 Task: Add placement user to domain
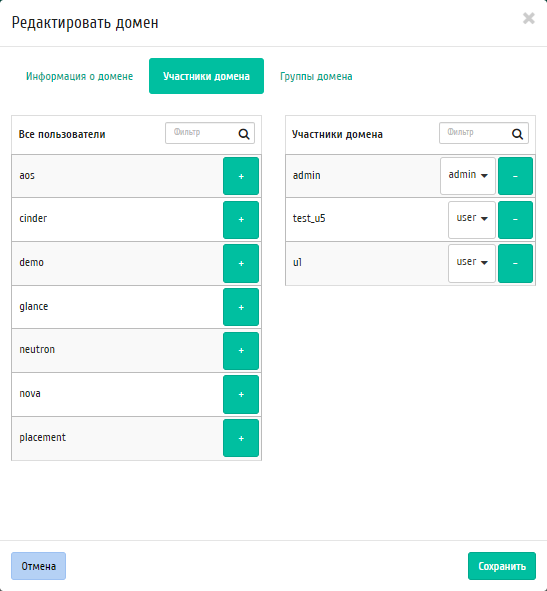point(241,438)
